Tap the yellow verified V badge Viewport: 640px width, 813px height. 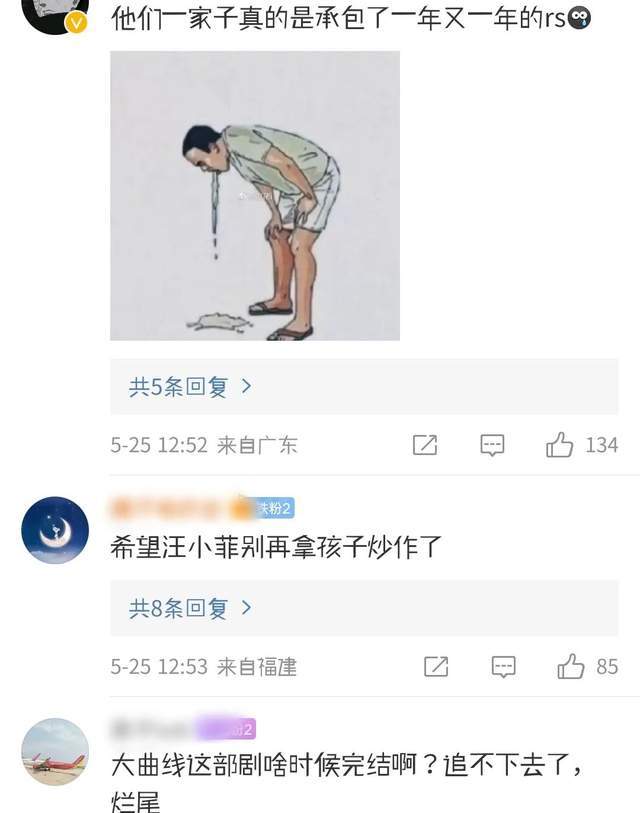click(x=76, y=23)
